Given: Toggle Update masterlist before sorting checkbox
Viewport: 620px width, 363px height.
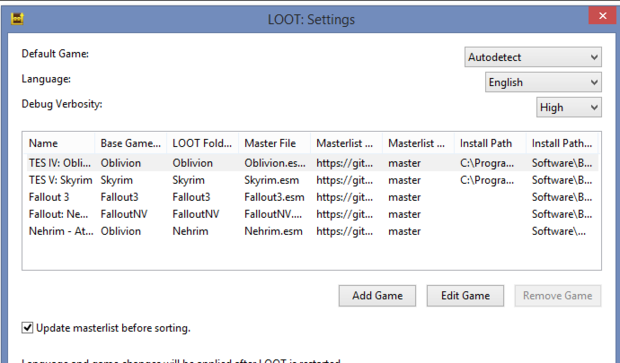Looking at the screenshot, I should pyautogui.click(x=27, y=328).
